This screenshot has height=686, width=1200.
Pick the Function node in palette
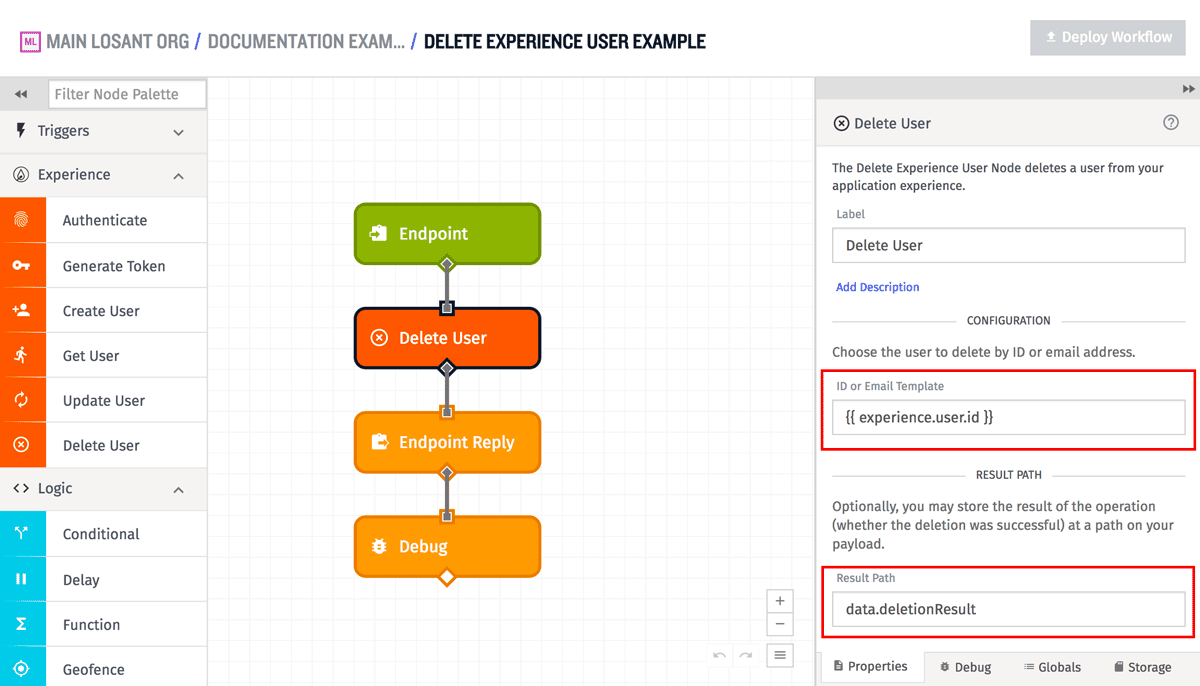103,624
